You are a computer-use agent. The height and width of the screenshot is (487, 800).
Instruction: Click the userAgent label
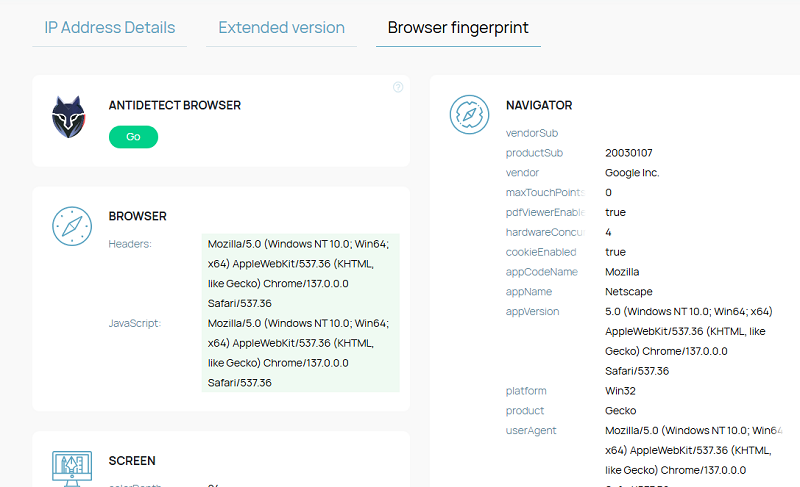coord(531,431)
